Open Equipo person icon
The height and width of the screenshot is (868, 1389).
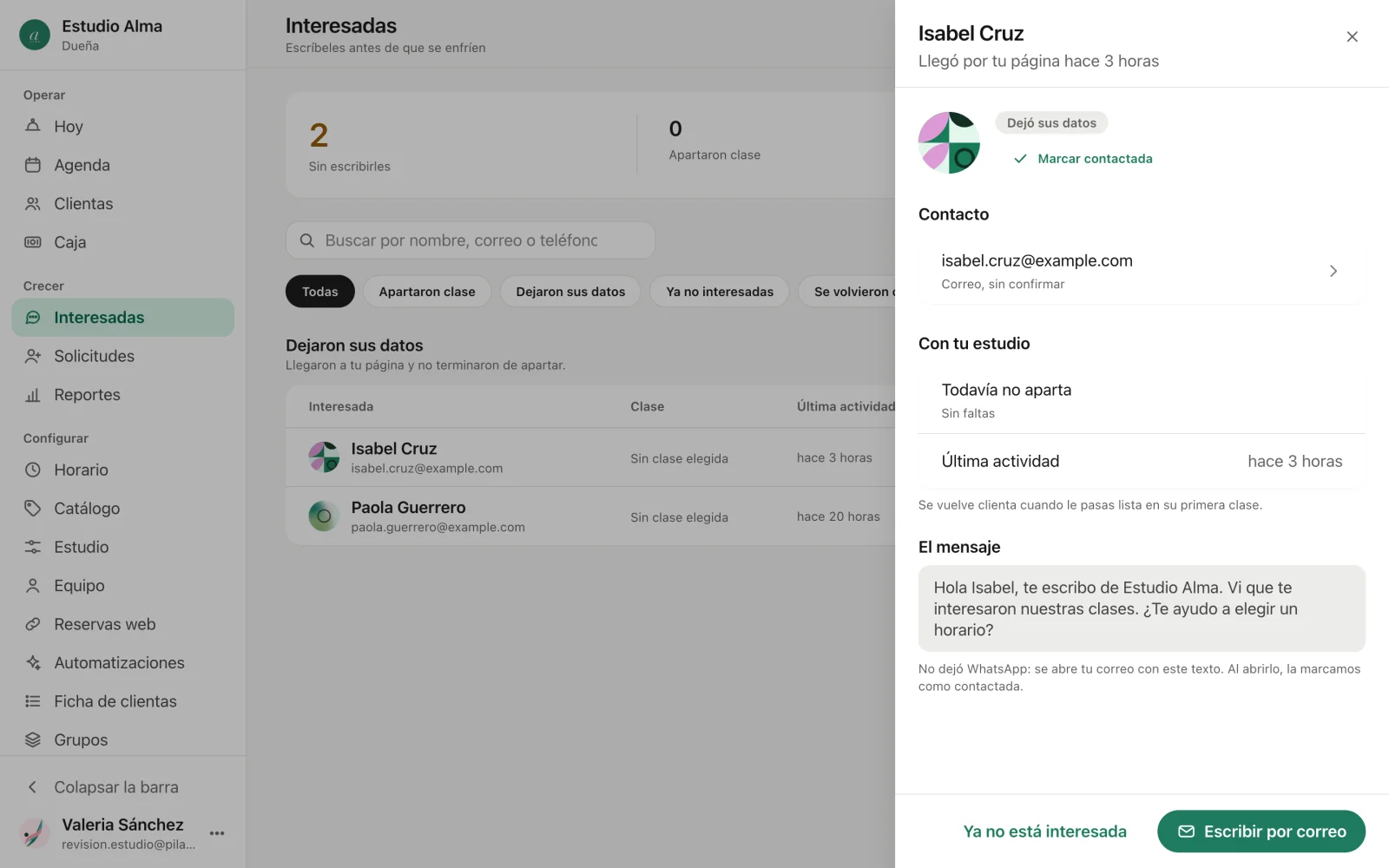33,586
